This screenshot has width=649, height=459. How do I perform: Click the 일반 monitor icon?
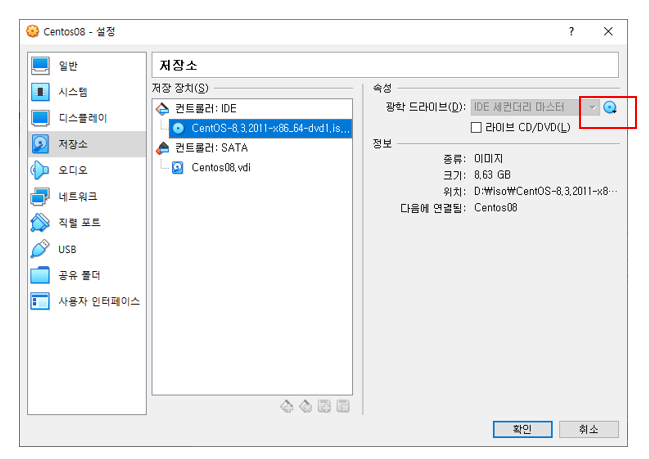40,66
